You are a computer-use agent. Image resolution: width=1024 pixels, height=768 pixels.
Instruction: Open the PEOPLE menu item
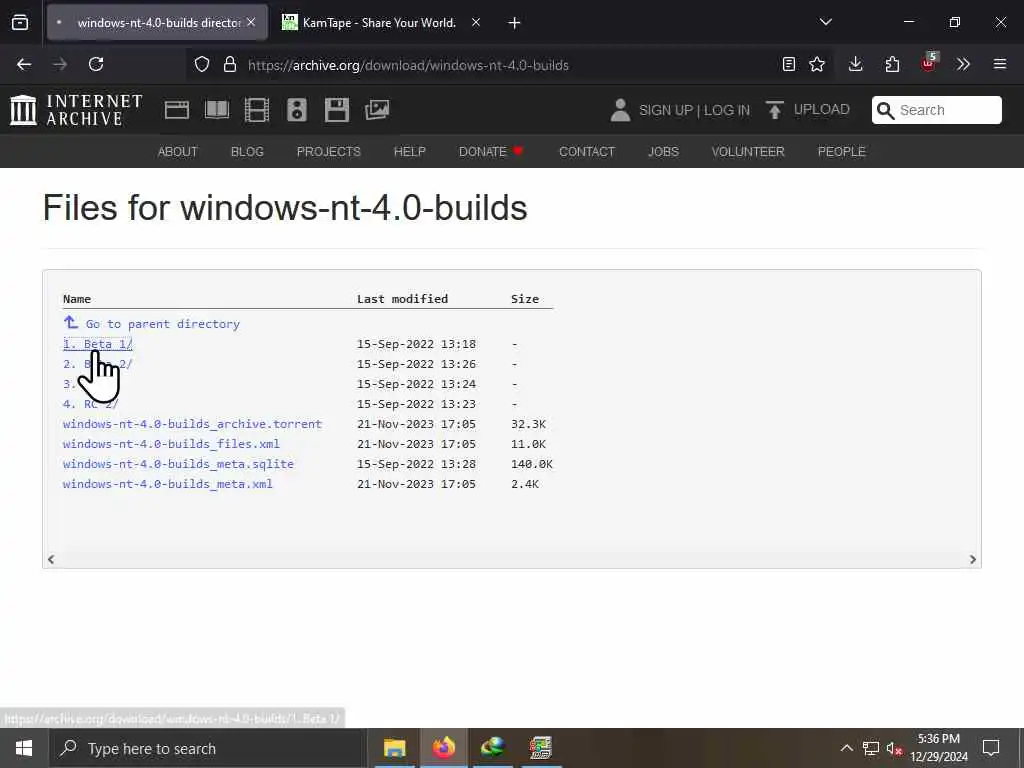point(842,152)
